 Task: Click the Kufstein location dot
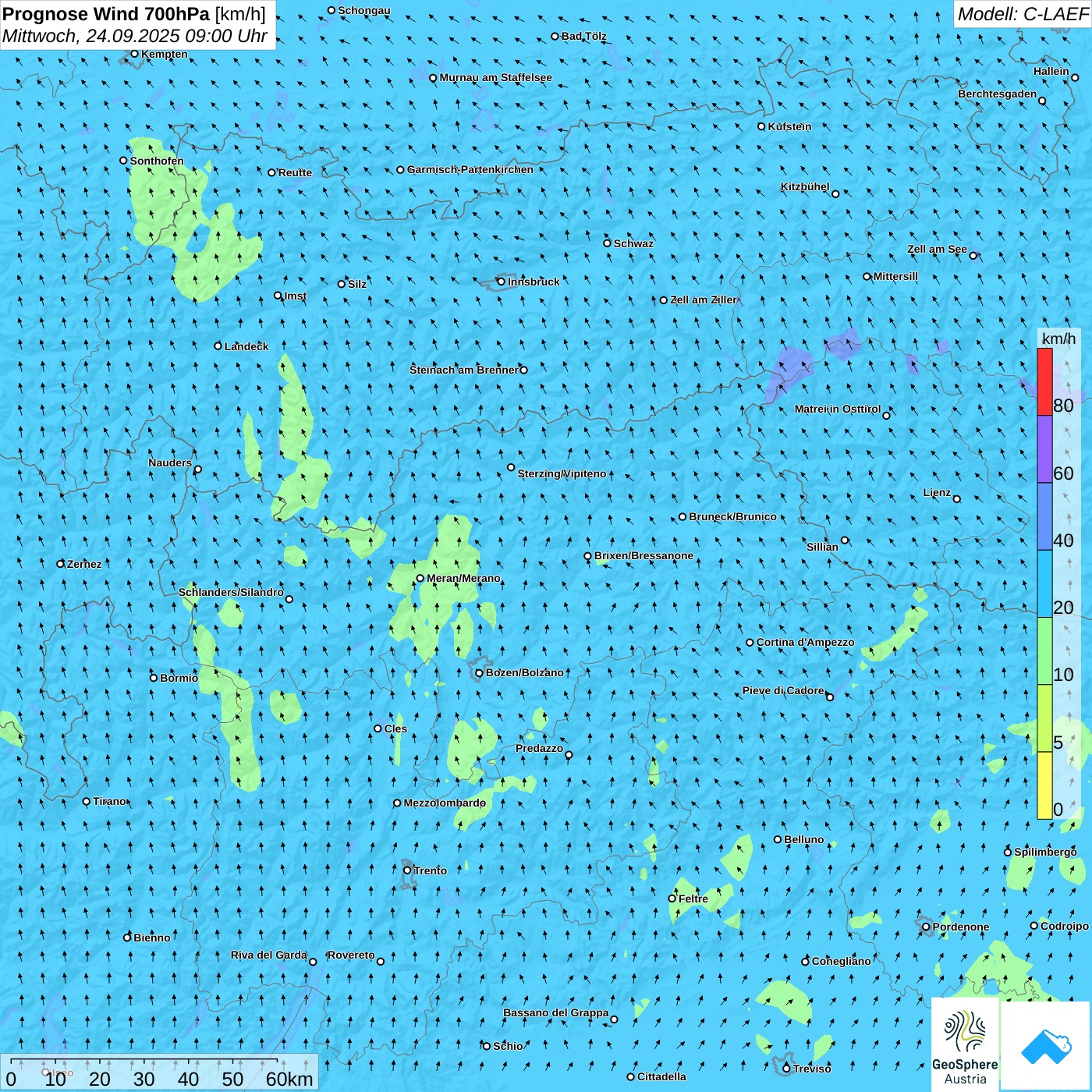(762, 126)
